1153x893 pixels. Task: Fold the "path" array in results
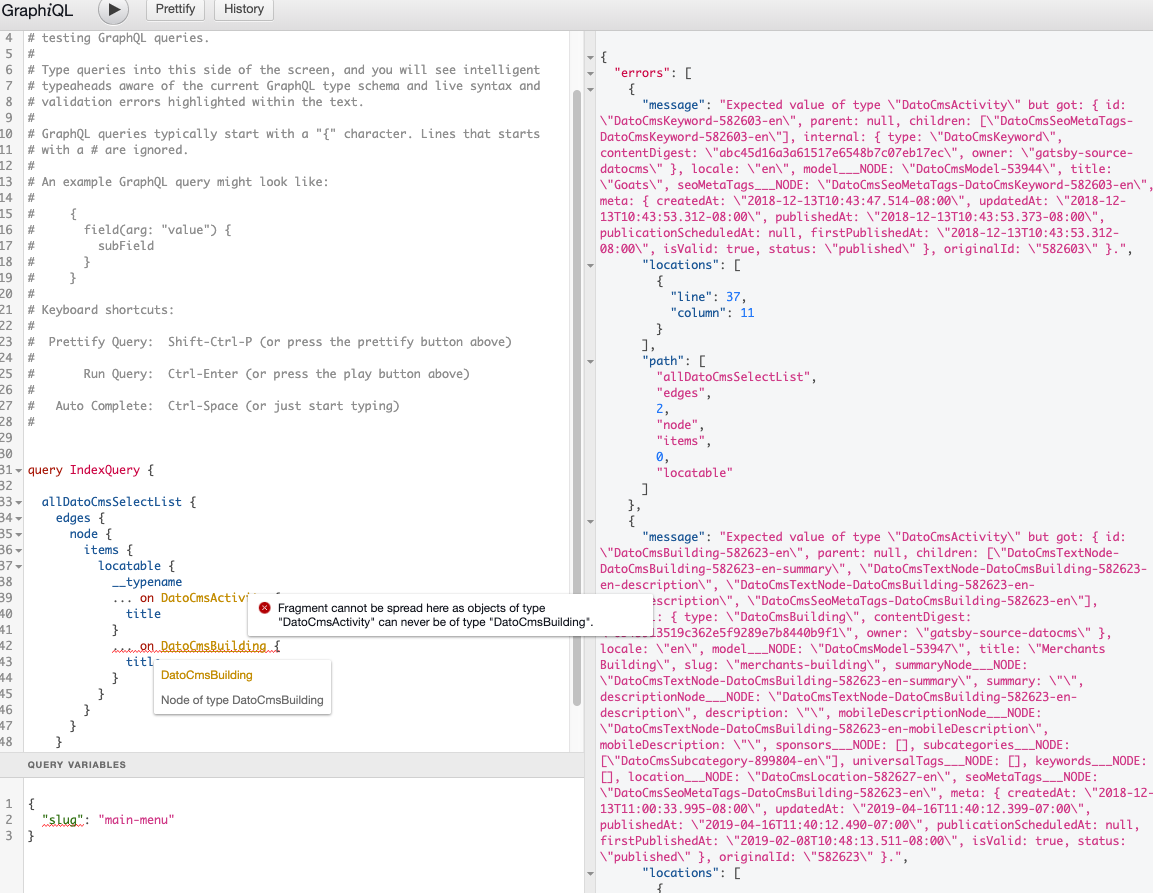click(x=590, y=361)
